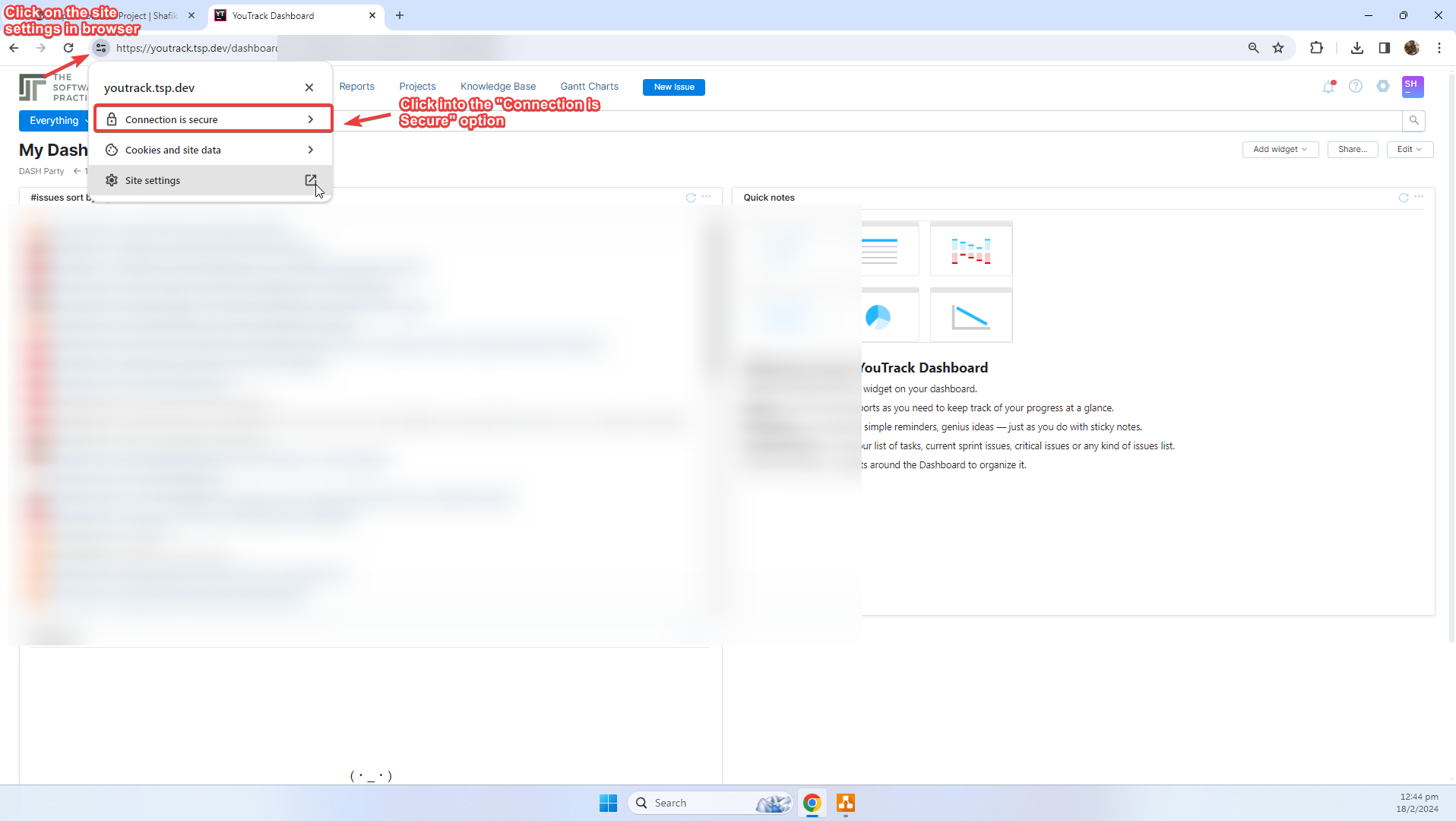This screenshot has height=821, width=1456.
Task: Go to the Knowledge Base tab
Action: coord(498,87)
